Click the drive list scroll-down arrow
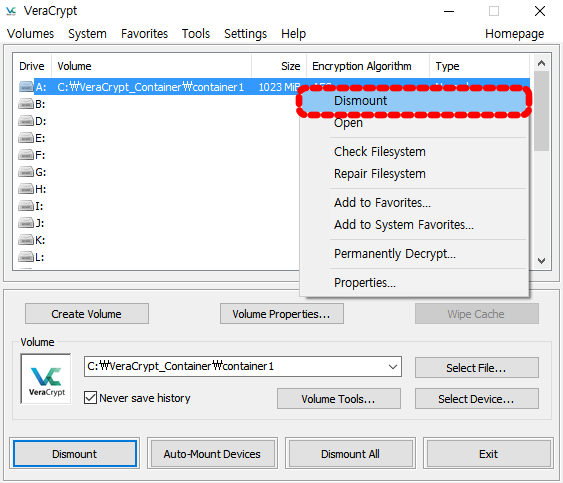The height and width of the screenshot is (483, 563). click(x=541, y=261)
